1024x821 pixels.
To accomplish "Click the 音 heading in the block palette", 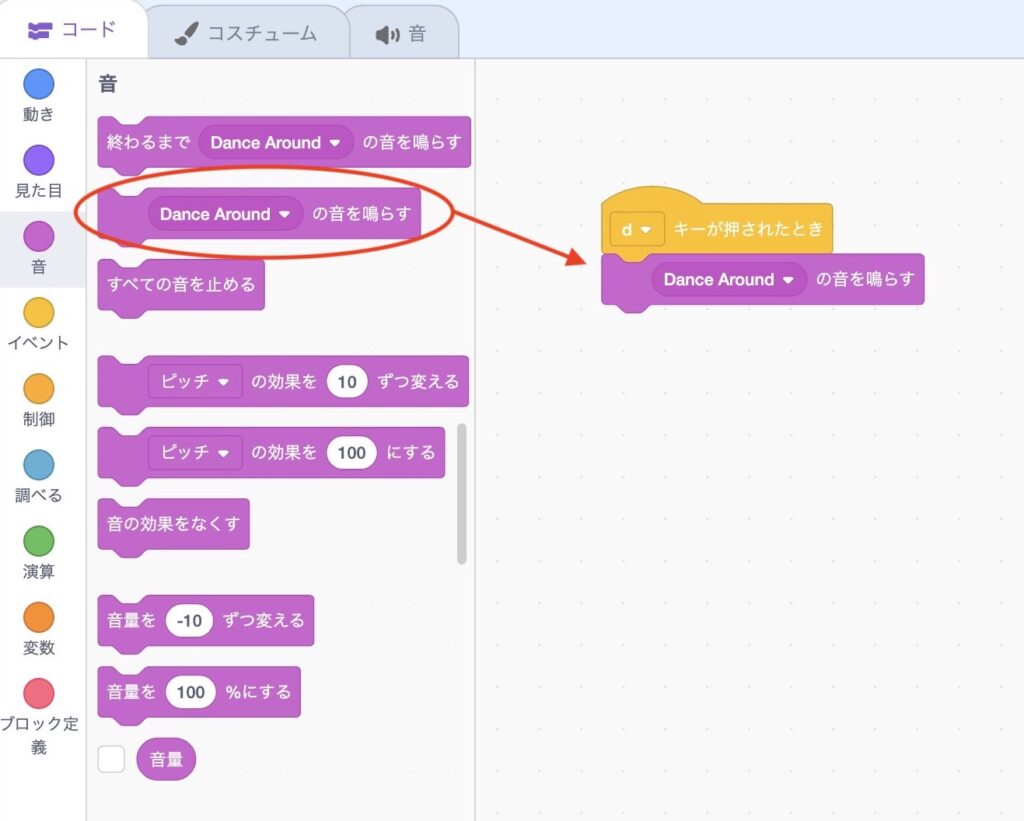I will pyautogui.click(x=108, y=84).
